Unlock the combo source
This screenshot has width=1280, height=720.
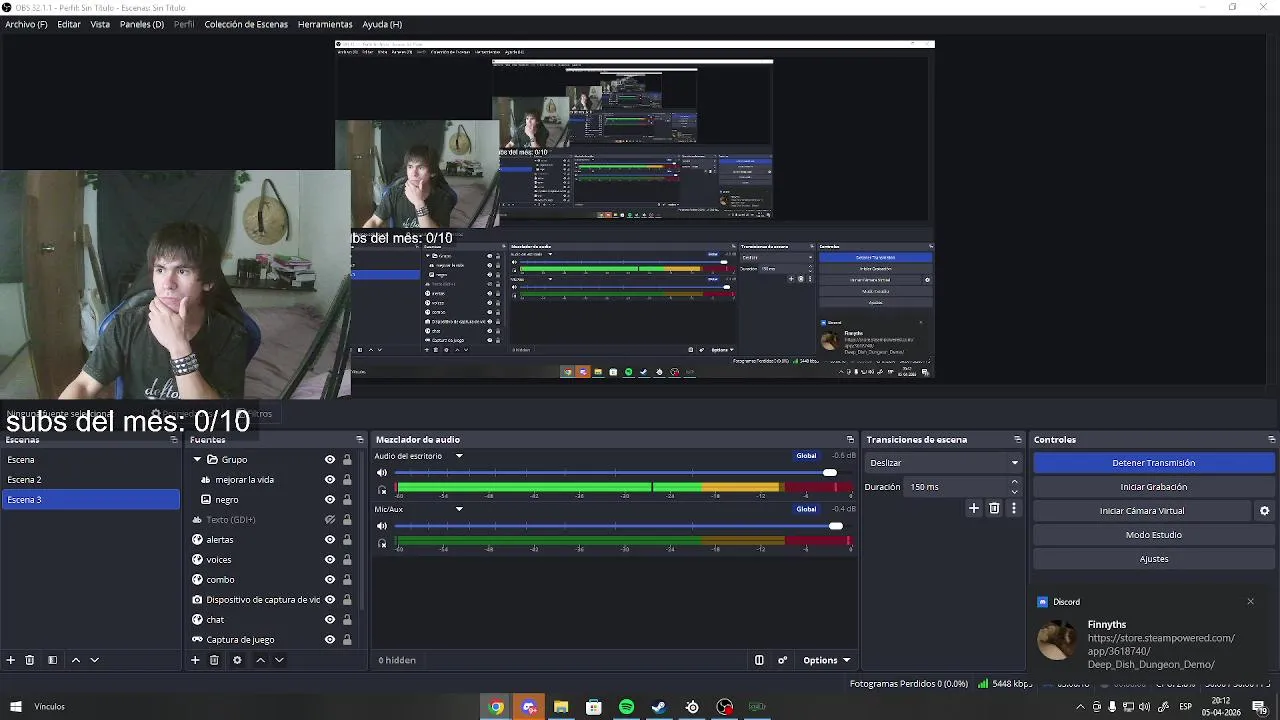tap(347, 580)
